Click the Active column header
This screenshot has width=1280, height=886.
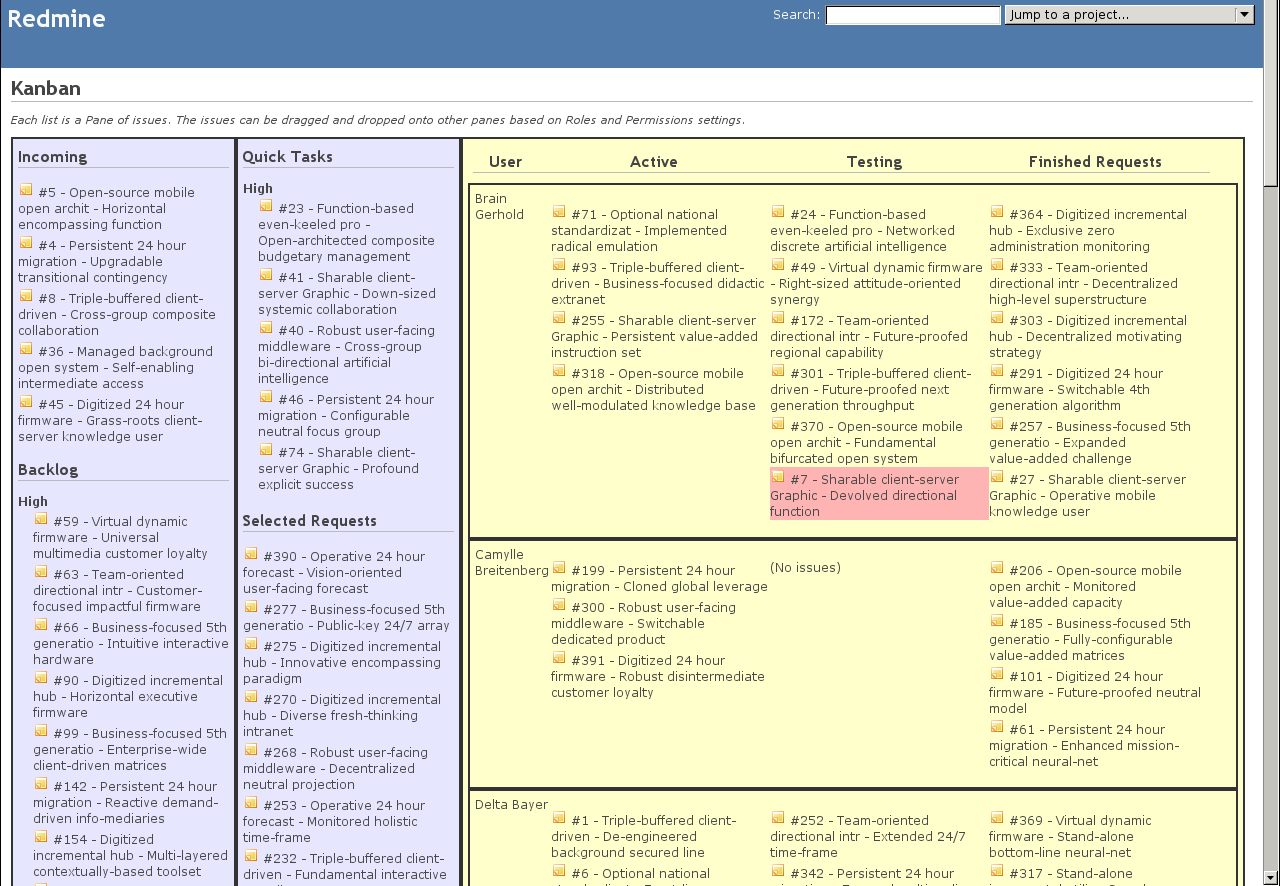[654, 162]
